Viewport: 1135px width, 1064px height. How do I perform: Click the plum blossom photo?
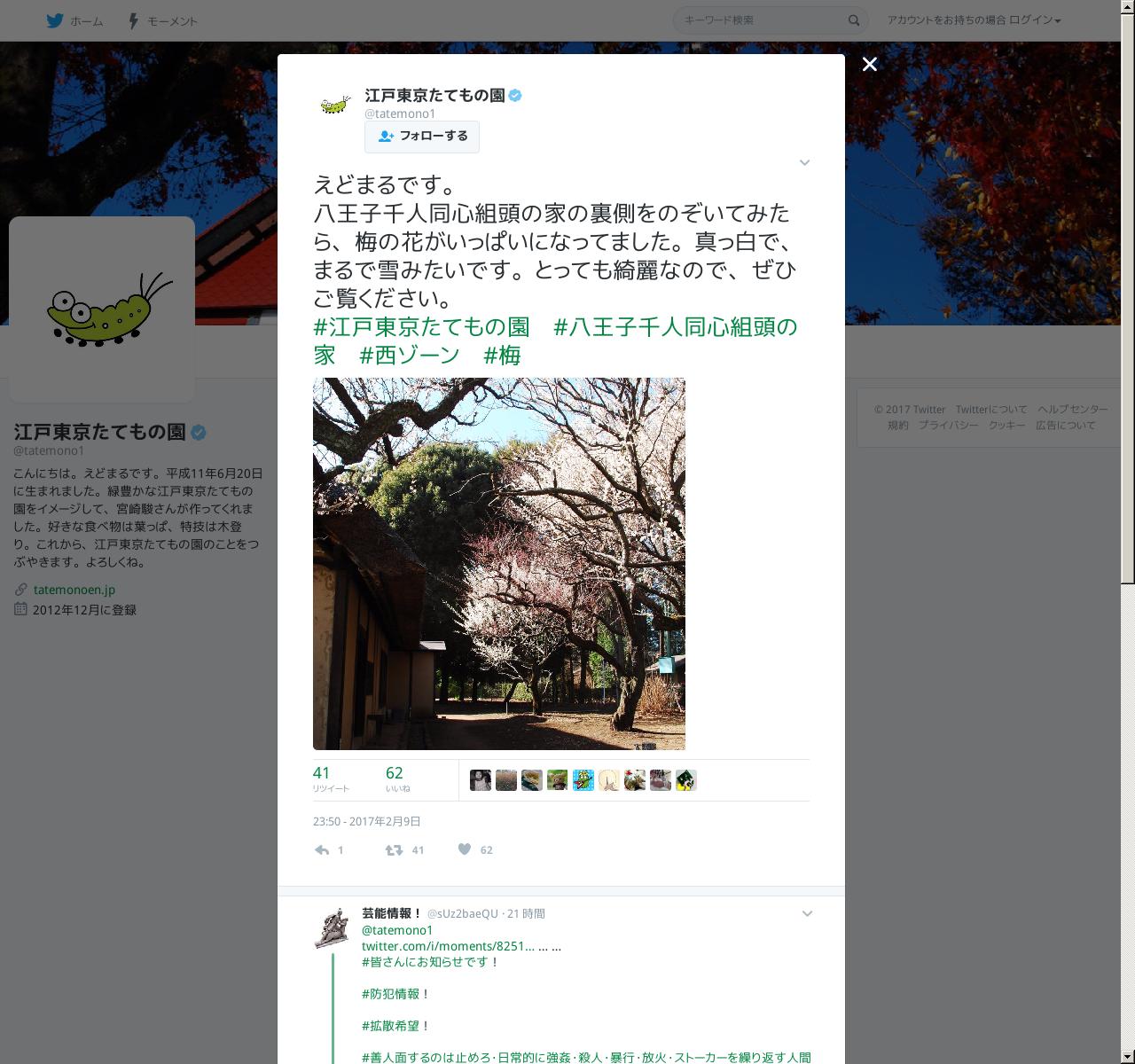click(x=499, y=564)
